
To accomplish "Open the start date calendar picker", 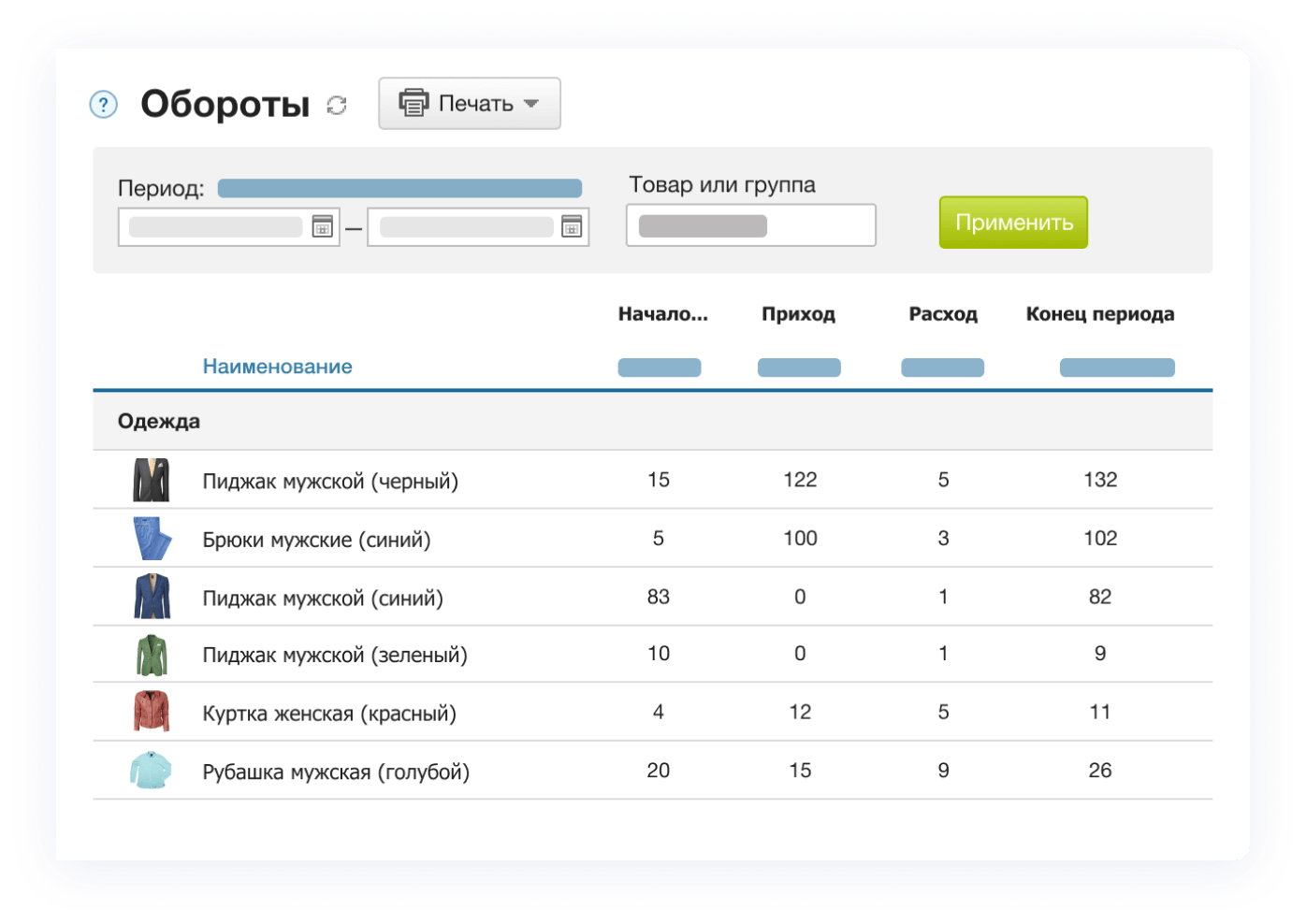I will tap(322, 227).
